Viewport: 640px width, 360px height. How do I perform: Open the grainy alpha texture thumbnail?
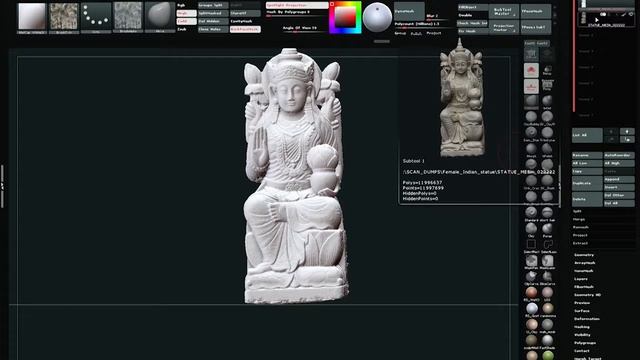[x=128, y=17]
